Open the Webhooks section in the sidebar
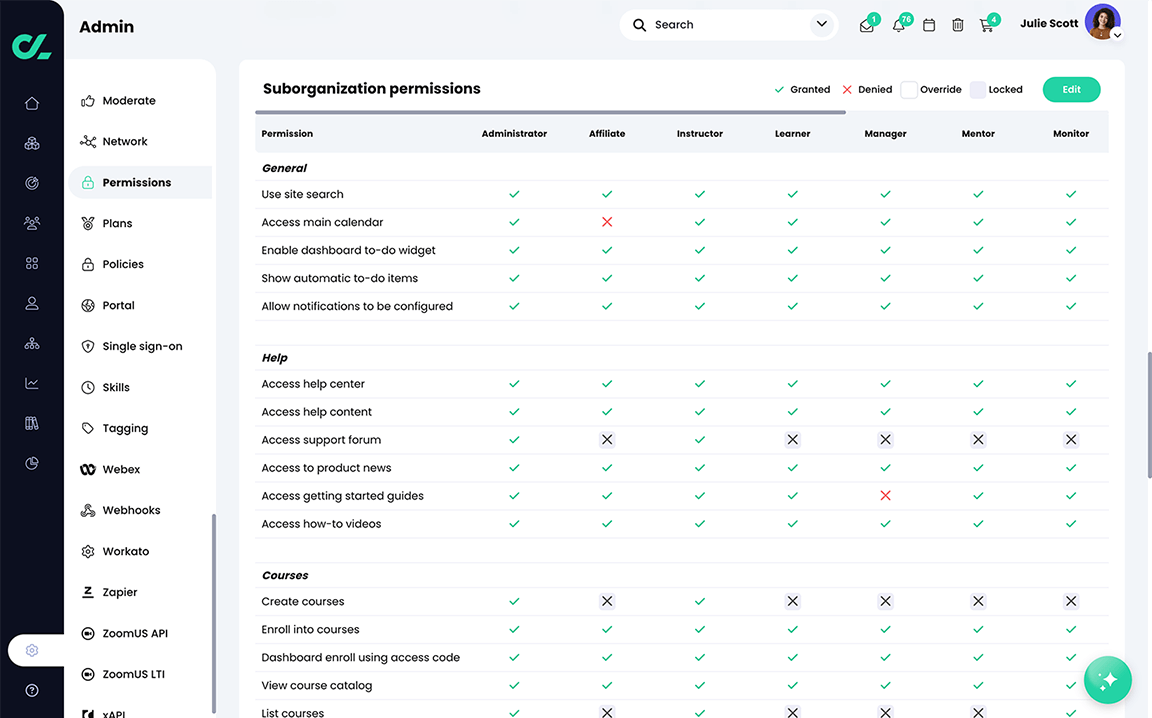This screenshot has width=1152, height=718. coord(130,510)
